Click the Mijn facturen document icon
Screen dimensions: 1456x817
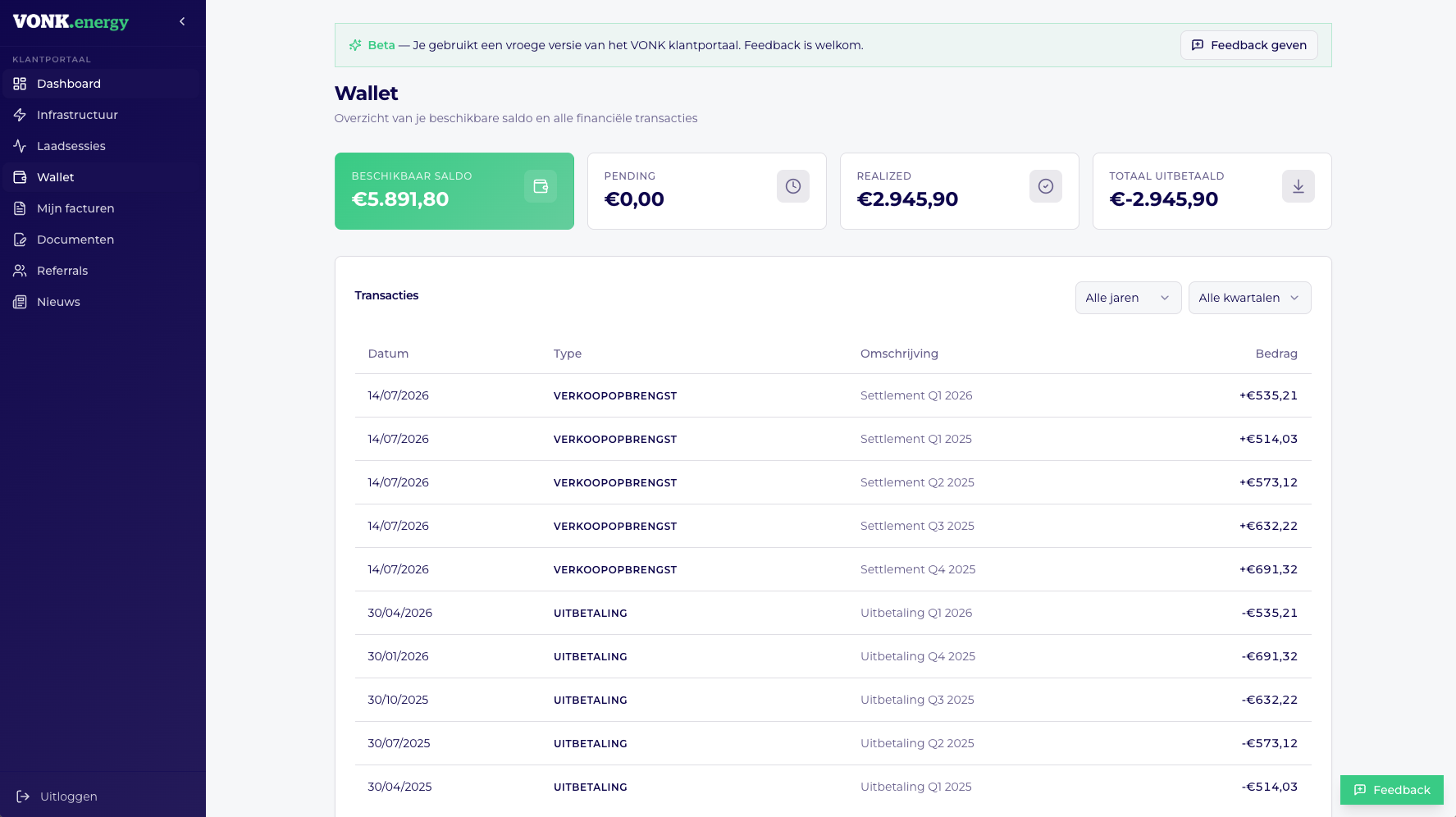(20, 208)
